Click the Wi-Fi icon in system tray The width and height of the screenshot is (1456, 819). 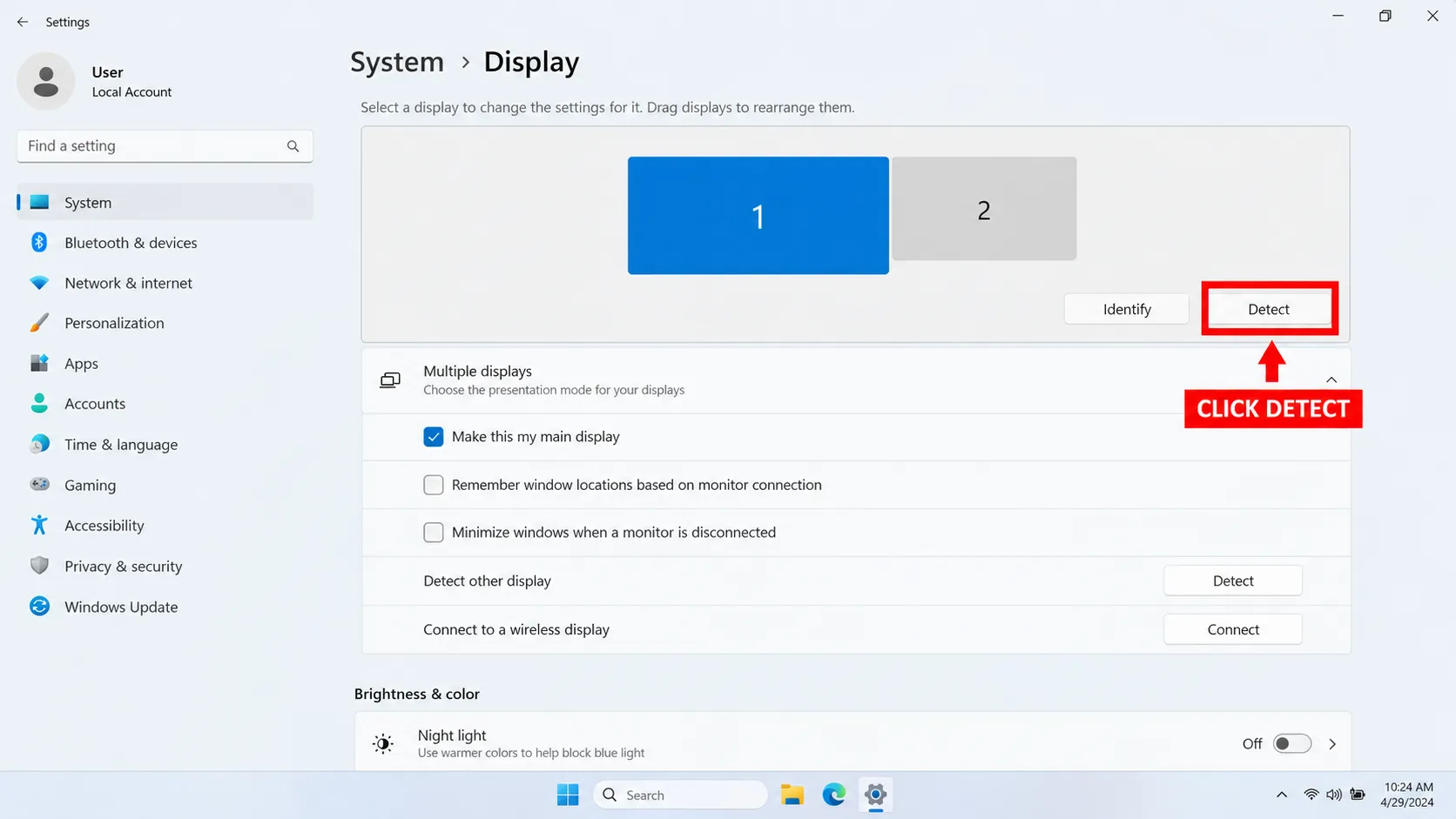1311,795
